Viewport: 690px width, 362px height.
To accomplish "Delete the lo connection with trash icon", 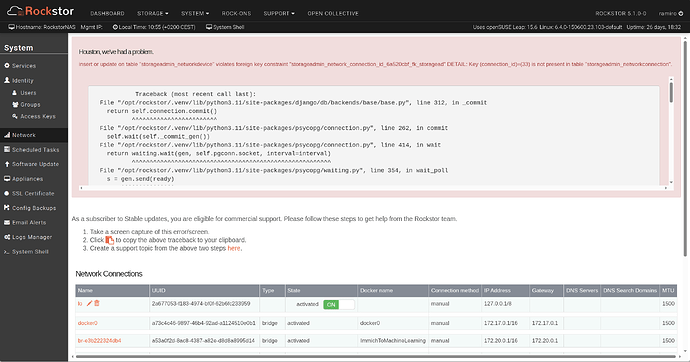I will click(x=97, y=303).
